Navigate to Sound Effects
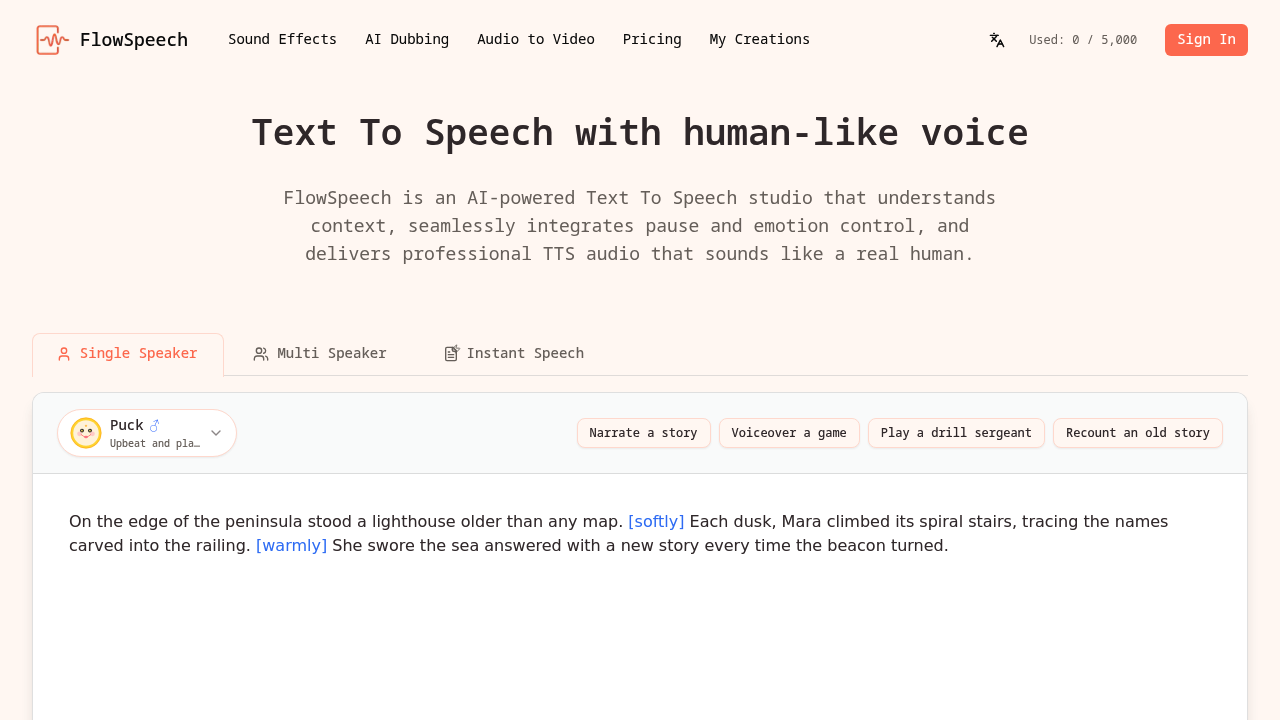Image resolution: width=1280 pixels, height=720 pixels. (282, 39)
